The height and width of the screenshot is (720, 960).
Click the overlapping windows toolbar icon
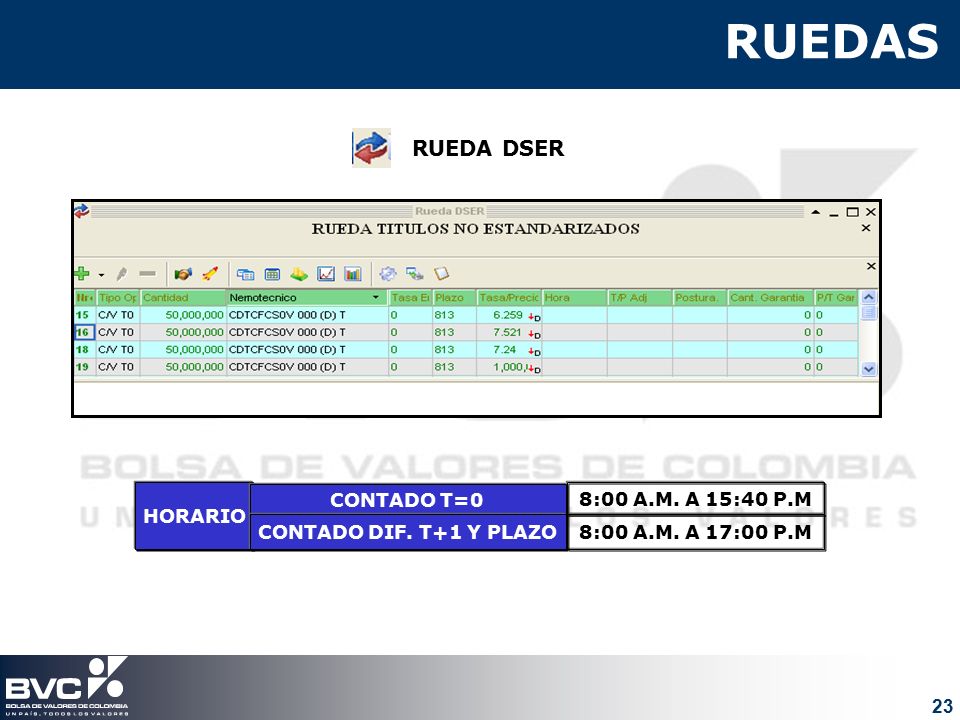coord(246,274)
